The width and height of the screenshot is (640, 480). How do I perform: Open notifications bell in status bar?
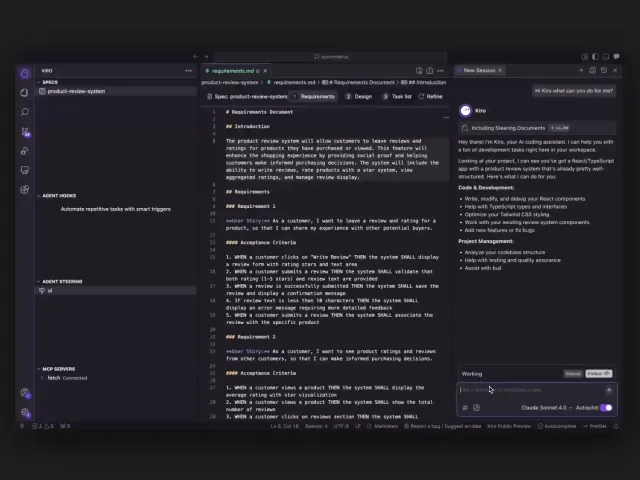click(616, 426)
